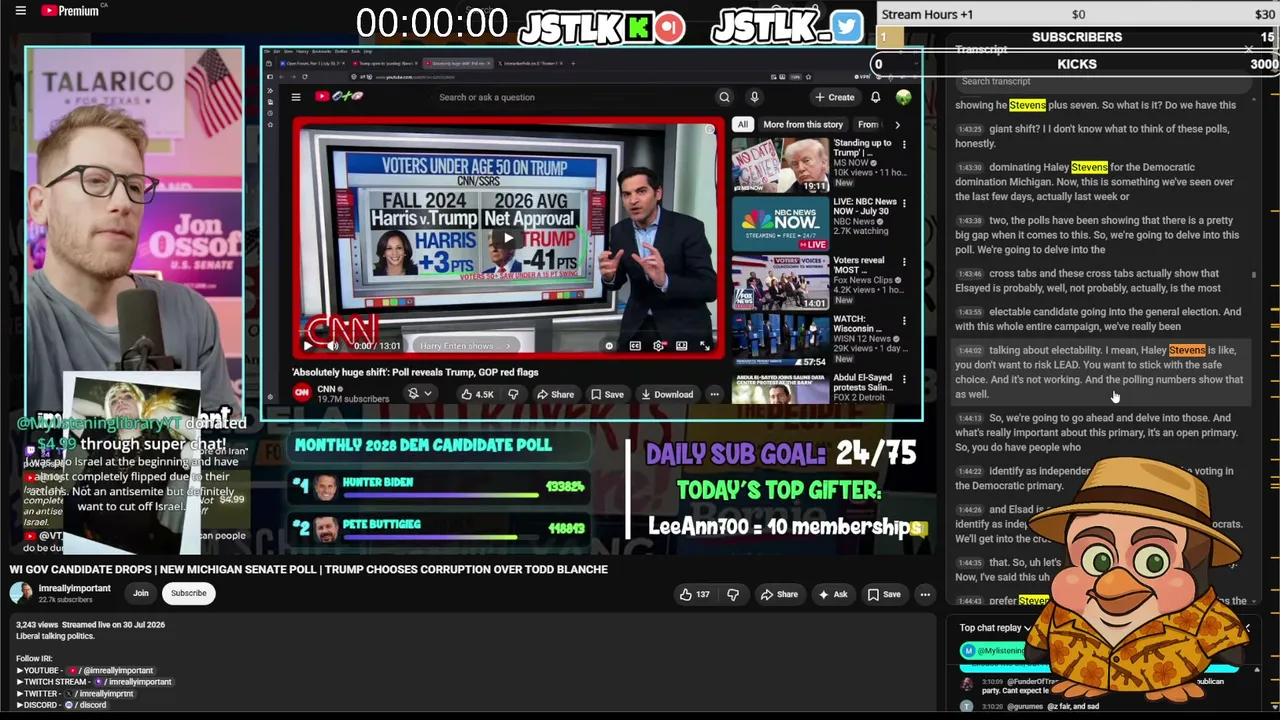The height and width of the screenshot is (720, 1280).
Task: Go to YouTube Premium home logo
Action: pos(71,11)
